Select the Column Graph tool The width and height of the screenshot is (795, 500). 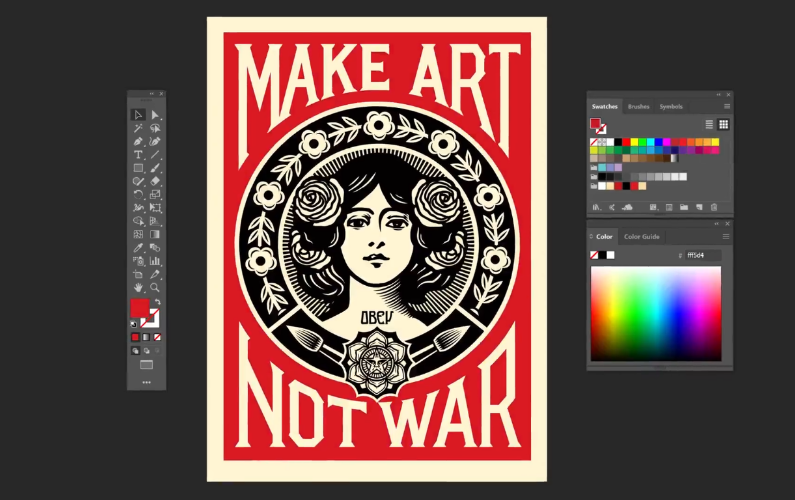(x=155, y=261)
